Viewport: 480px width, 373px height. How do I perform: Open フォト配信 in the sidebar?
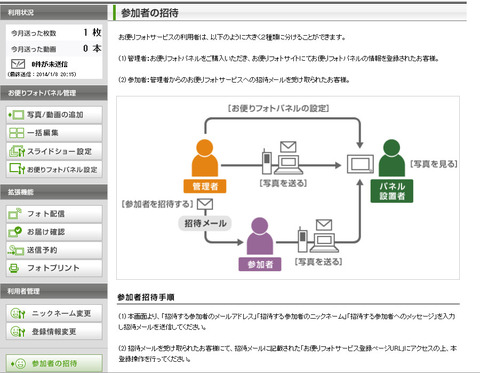[x=54, y=214]
